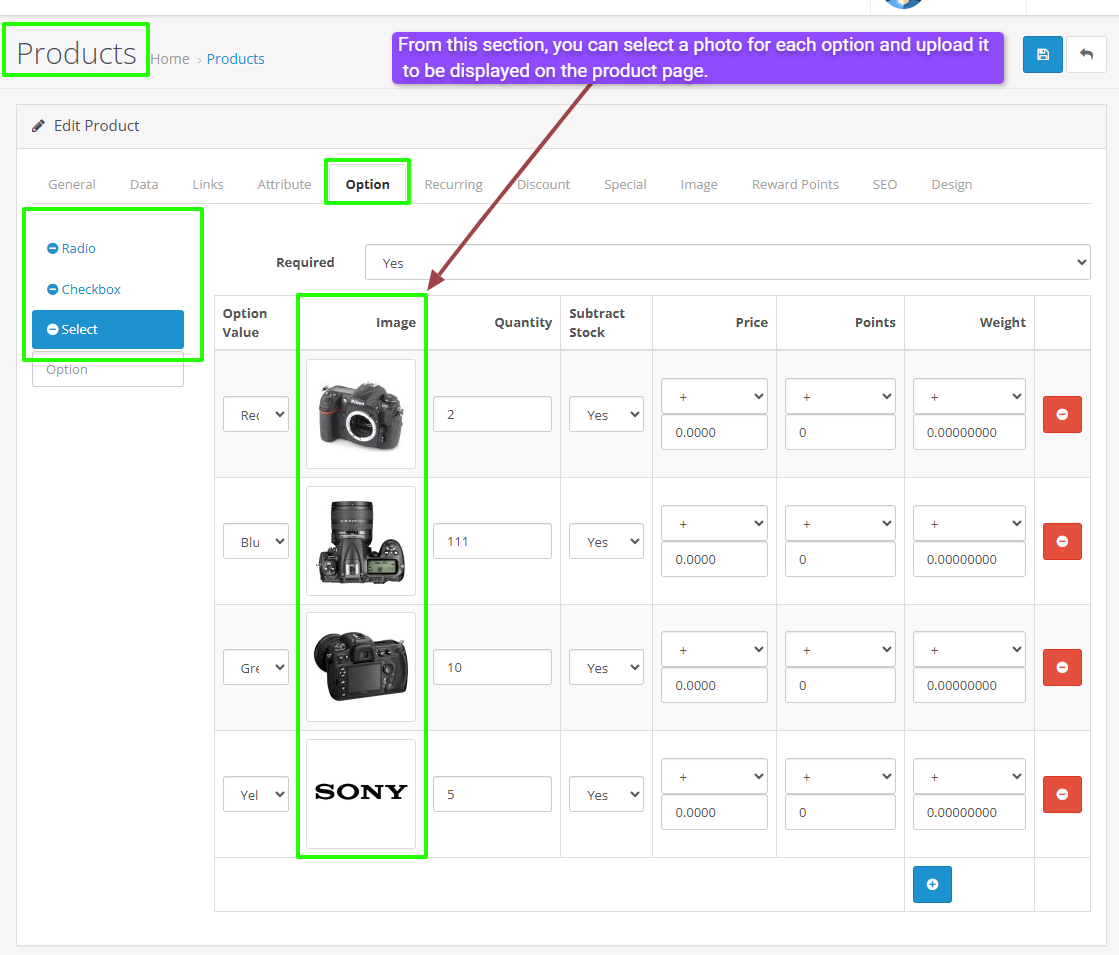1119x955 pixels.
Task: Remove the Radio option minus icon
Action: [53, 249]
